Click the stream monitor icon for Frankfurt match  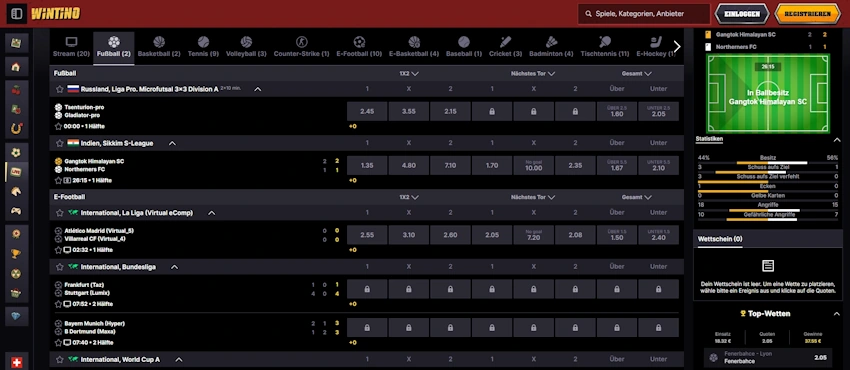click(67, 304)
